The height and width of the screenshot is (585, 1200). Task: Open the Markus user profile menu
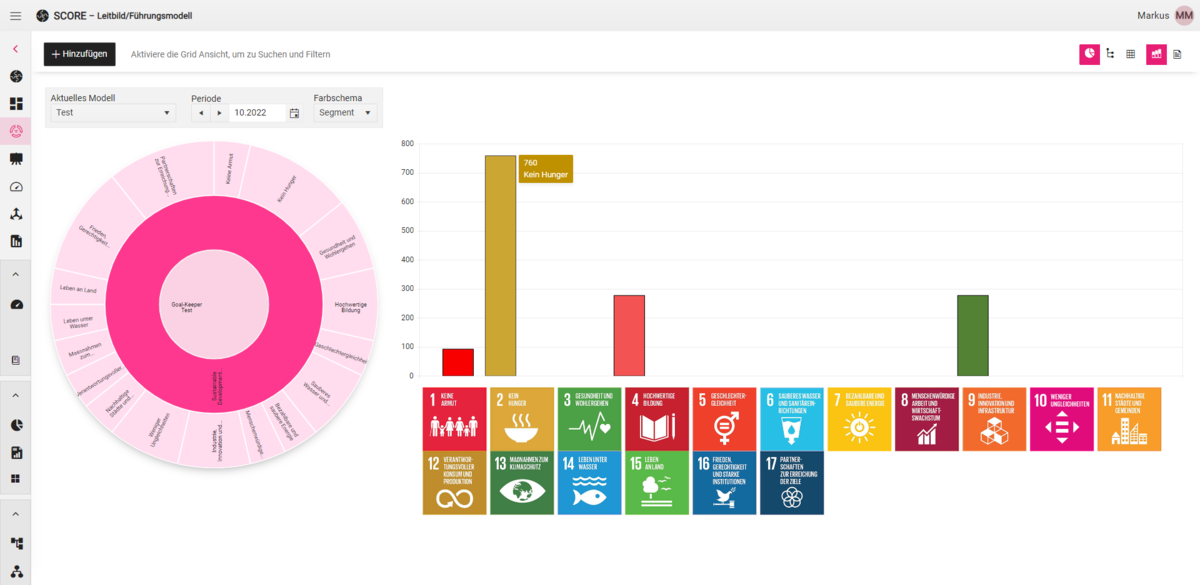pyautogui.click(x=1183, y=16)
